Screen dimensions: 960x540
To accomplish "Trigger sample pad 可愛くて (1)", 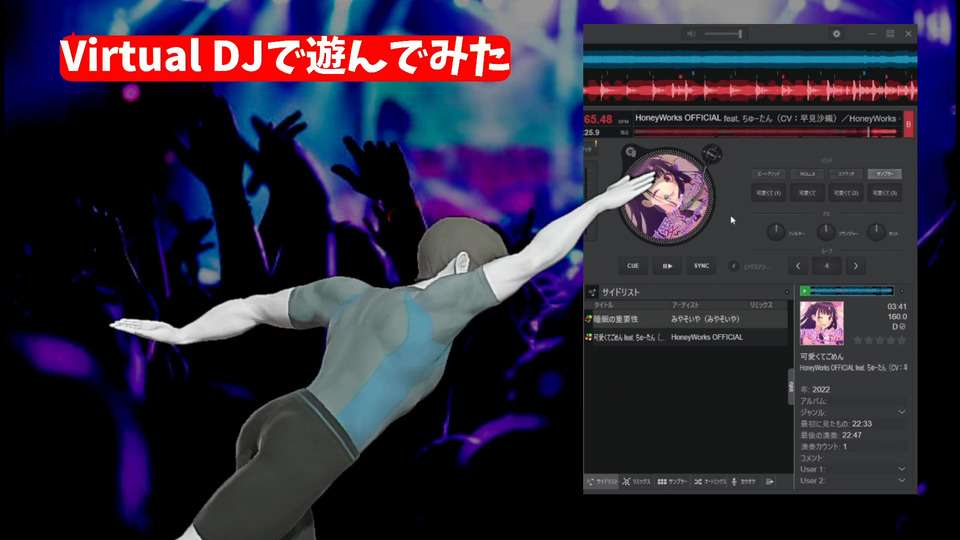I will click(x=768, y=193).
